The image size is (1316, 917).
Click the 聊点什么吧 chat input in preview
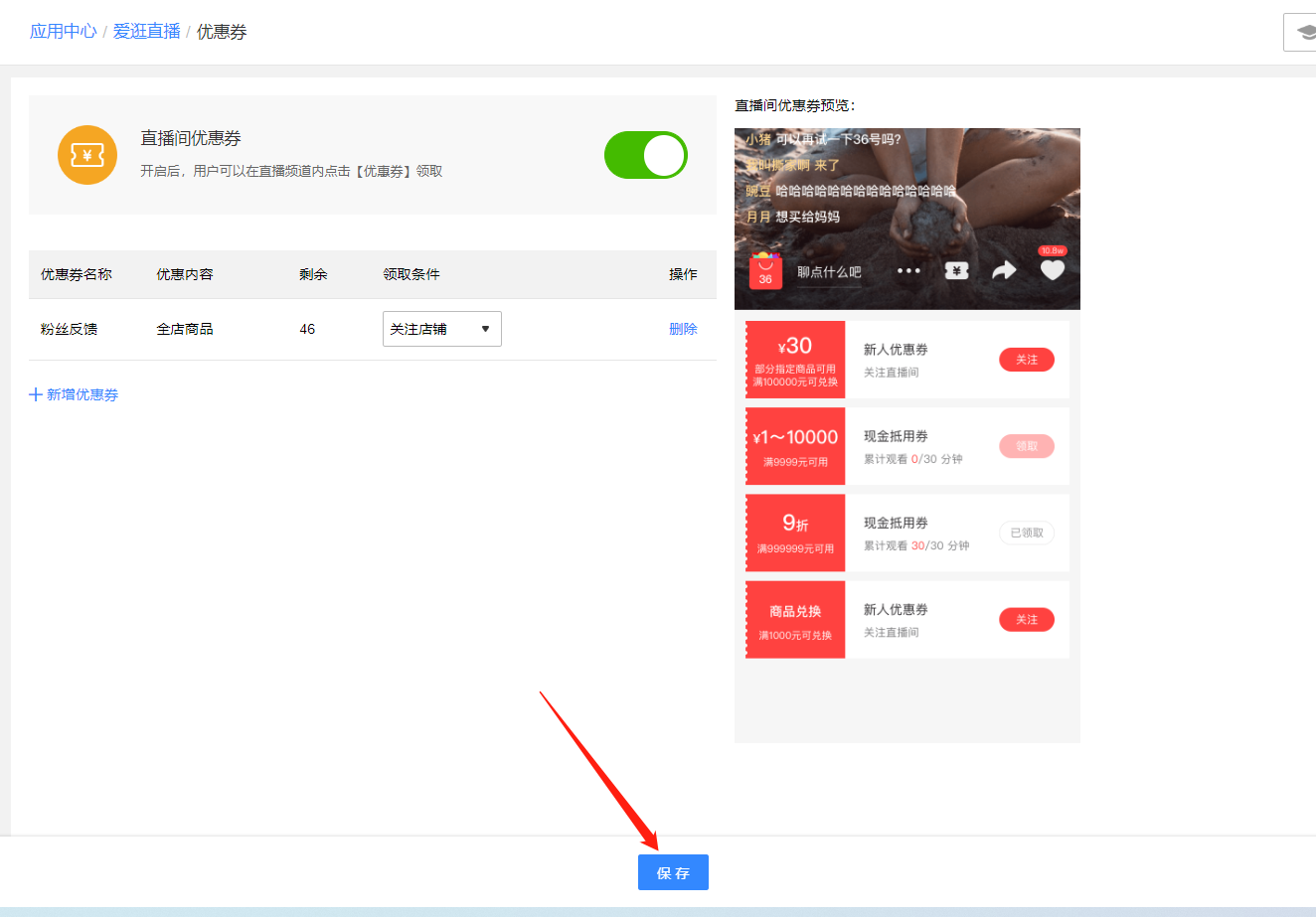click(x=829, y=272)
